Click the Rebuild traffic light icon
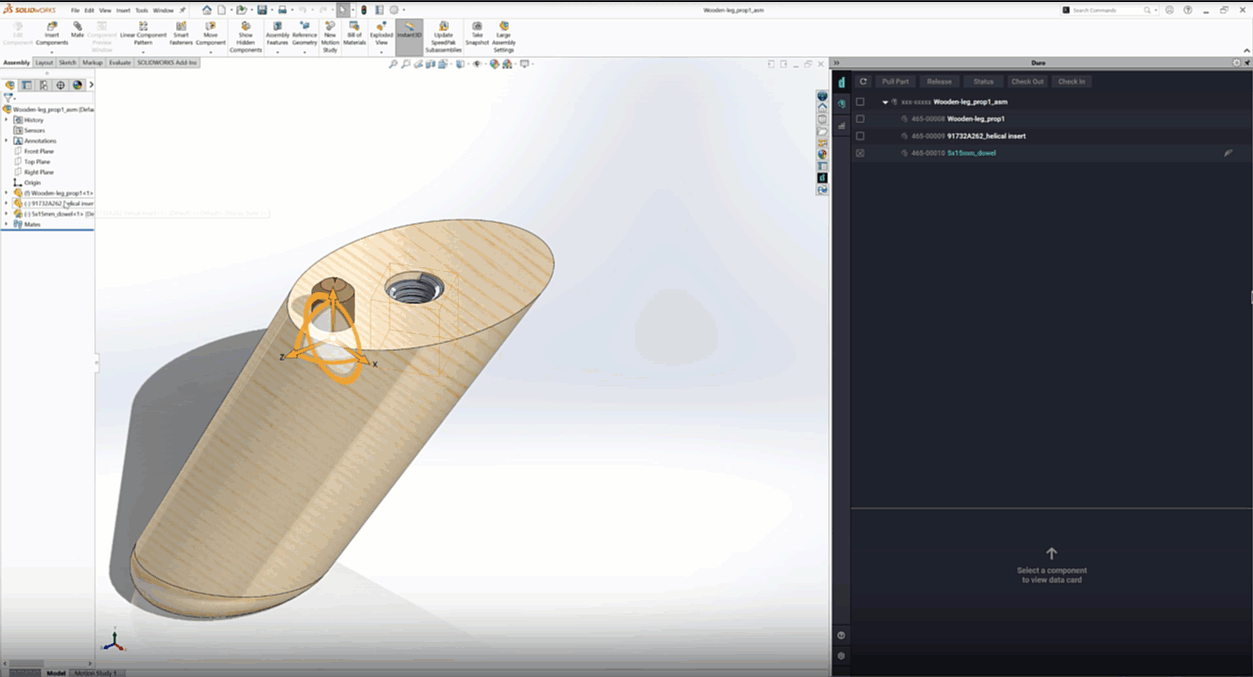The image size is (1253, 677). (364, 9)
